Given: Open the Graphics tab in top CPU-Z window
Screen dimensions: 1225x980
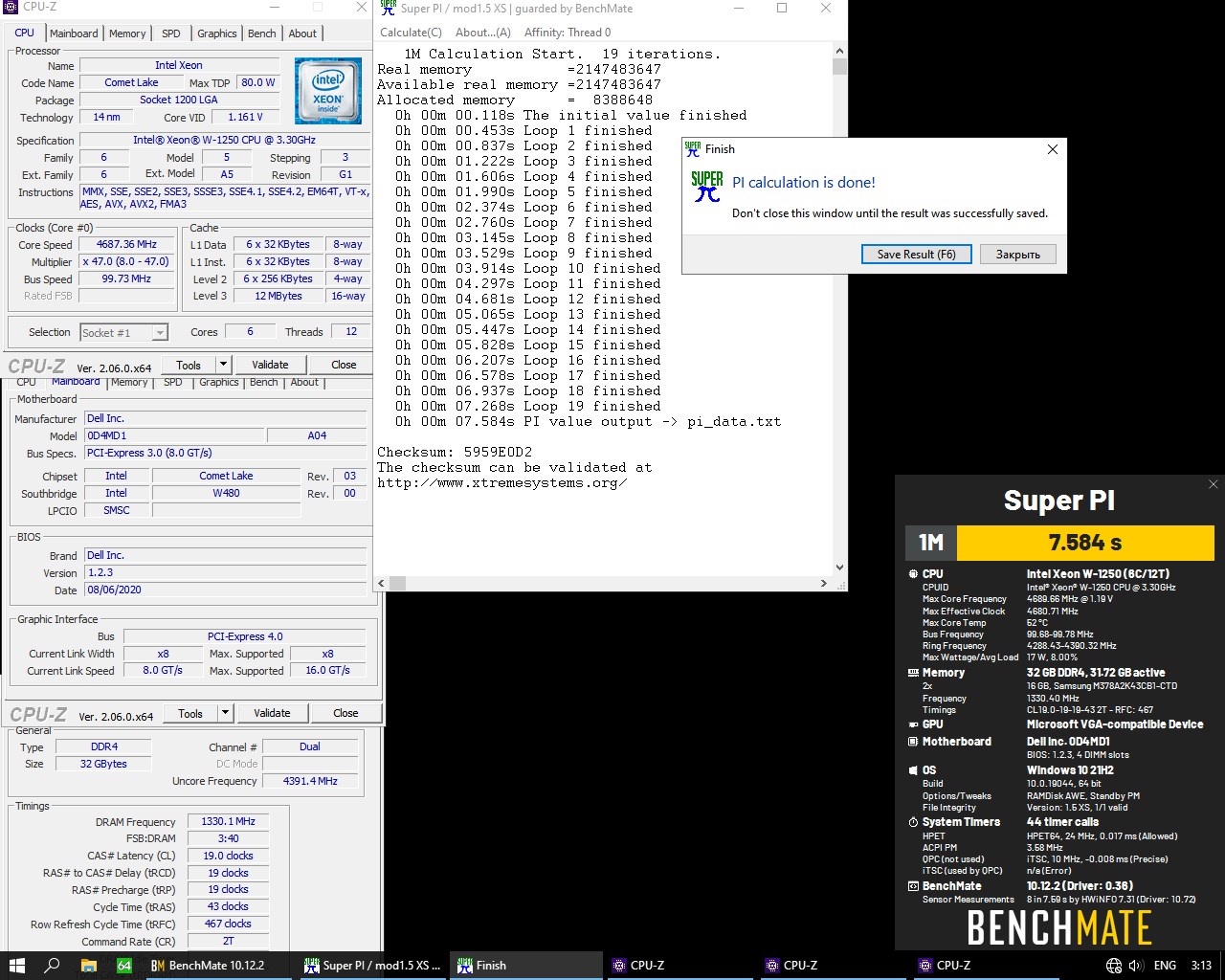Looking at the screenshot, I should 217,33.
